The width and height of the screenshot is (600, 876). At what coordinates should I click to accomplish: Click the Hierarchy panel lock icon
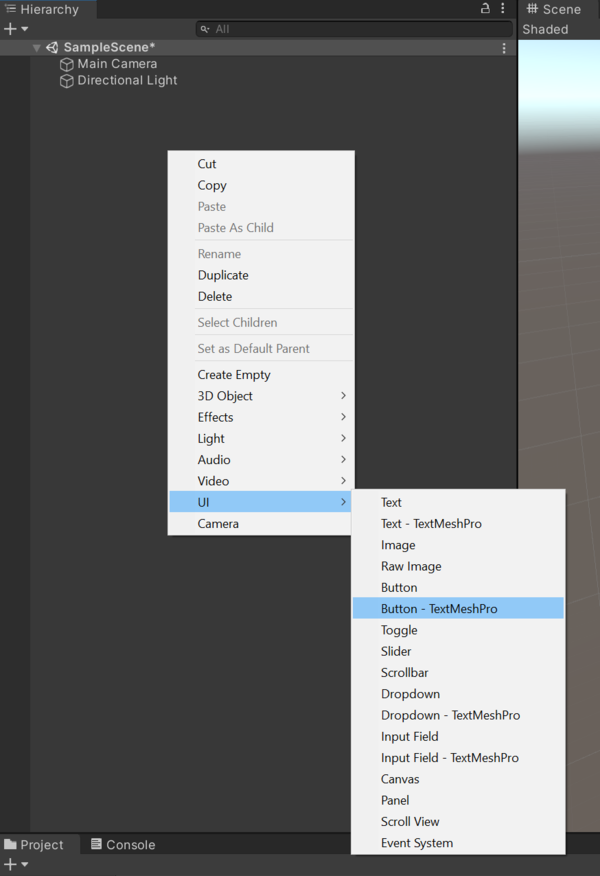pyautogui.click(x=485, y=8)
